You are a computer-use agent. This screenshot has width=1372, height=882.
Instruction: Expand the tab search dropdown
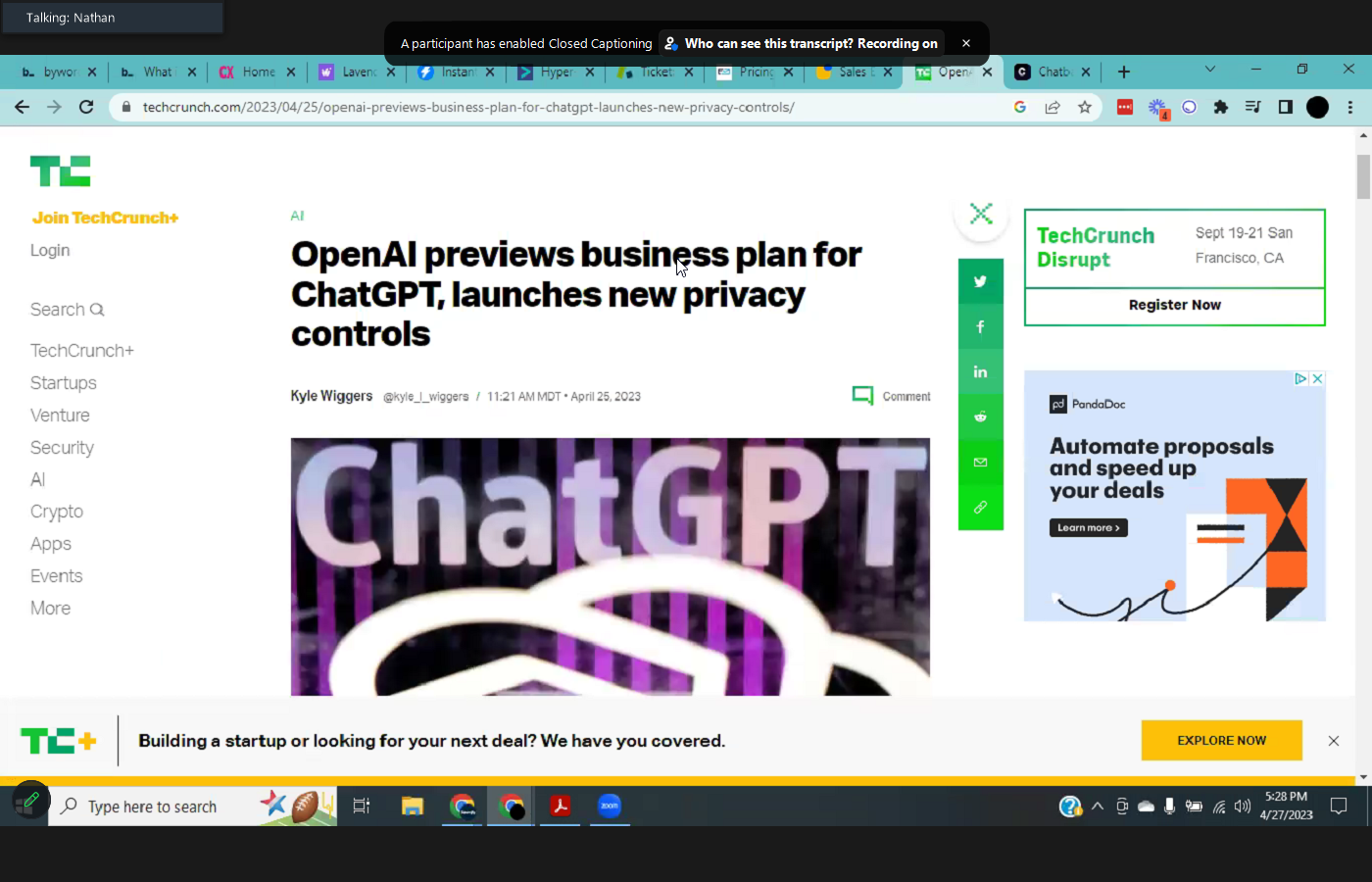(1210, 71)
